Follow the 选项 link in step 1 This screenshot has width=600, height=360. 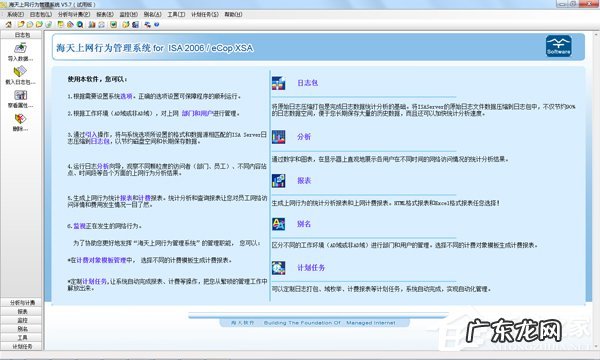(126, 96)
